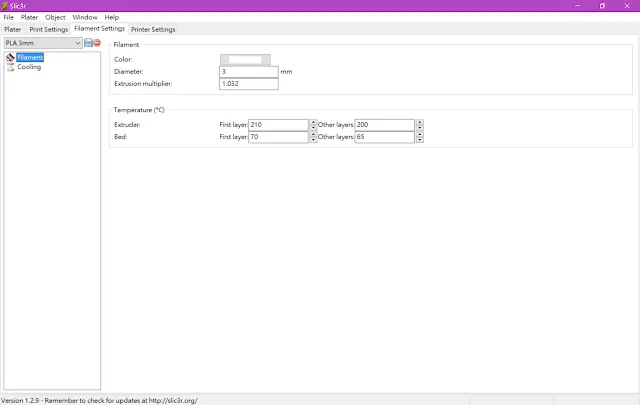Click Extruder First layer temperature field
640x405 pixels.
[x=278, y=125]
